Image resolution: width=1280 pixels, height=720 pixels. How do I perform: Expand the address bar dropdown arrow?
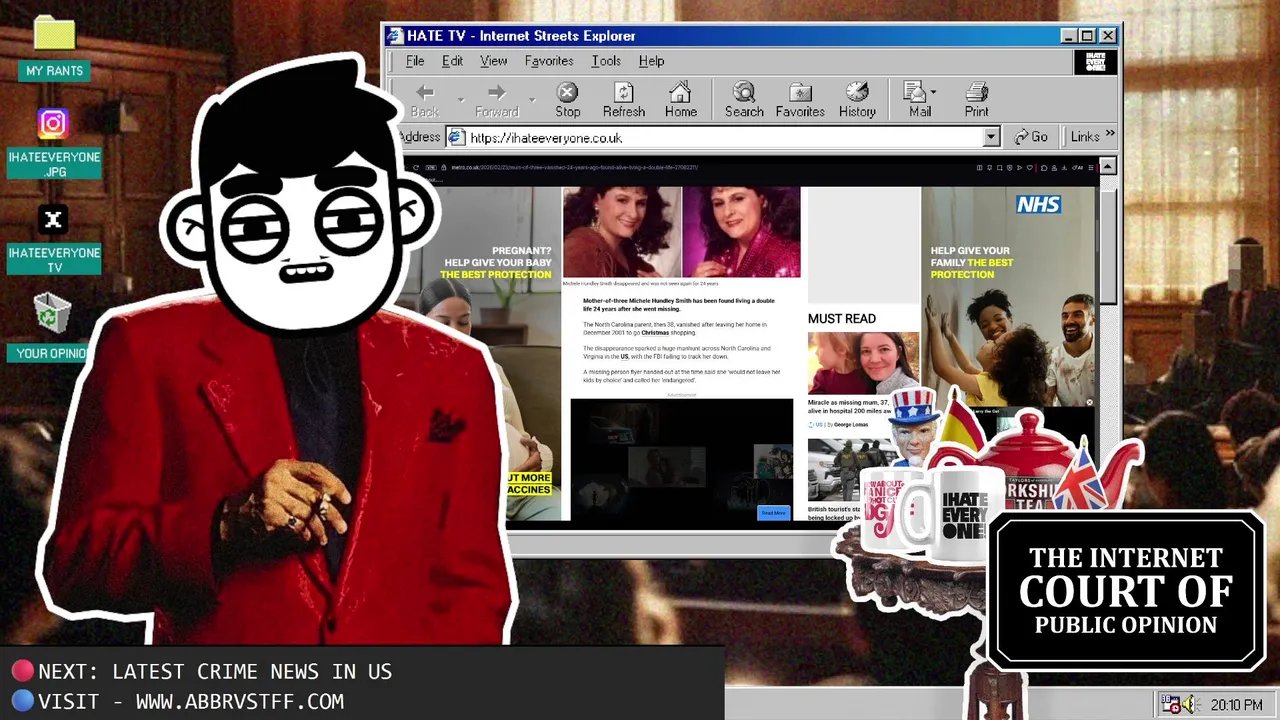pyautogui.click(x=990, y=137)
